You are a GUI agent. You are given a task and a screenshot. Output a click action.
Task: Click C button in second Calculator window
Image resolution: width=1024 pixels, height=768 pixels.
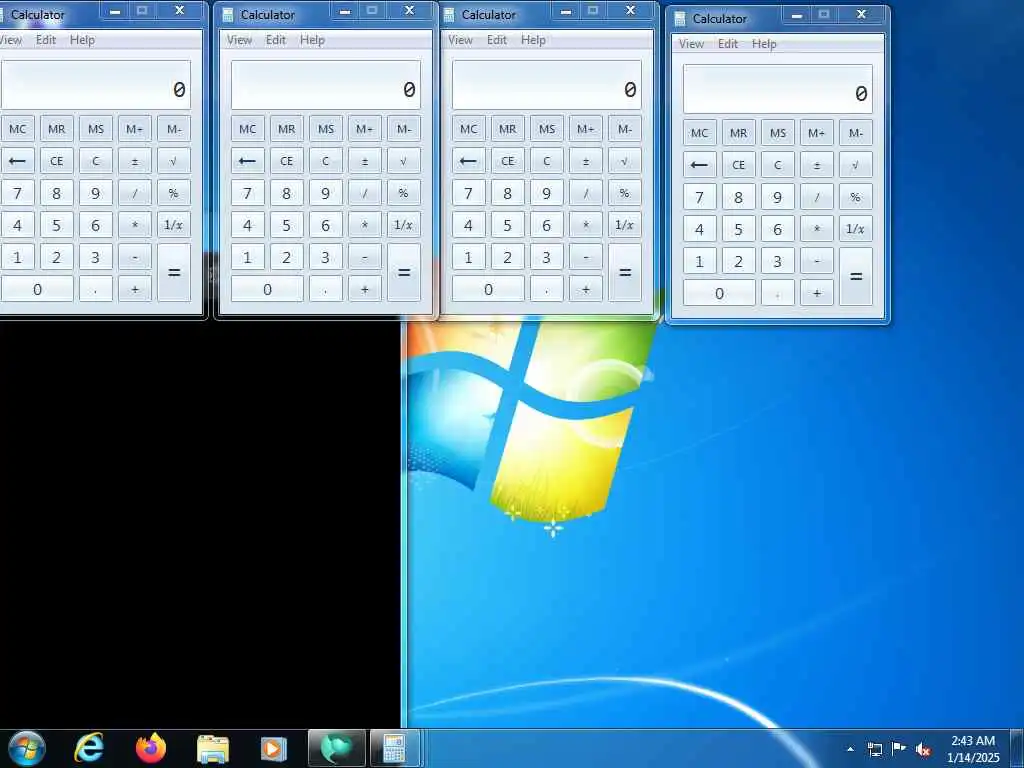coord(325,161)
